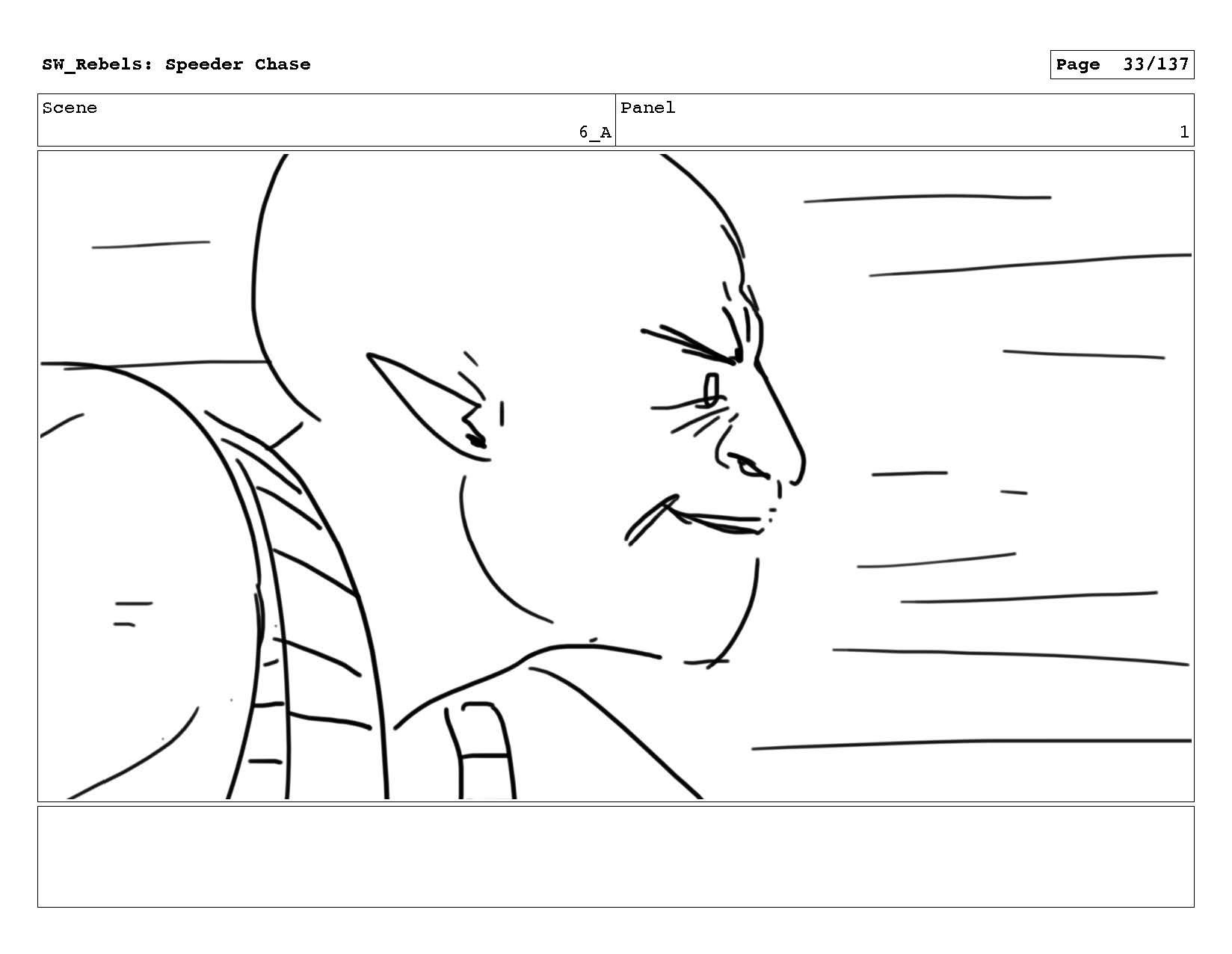Viewport: 1232px width, 954px height.
Task: Click the 'Panel' label
Action: tap(647, 108)
